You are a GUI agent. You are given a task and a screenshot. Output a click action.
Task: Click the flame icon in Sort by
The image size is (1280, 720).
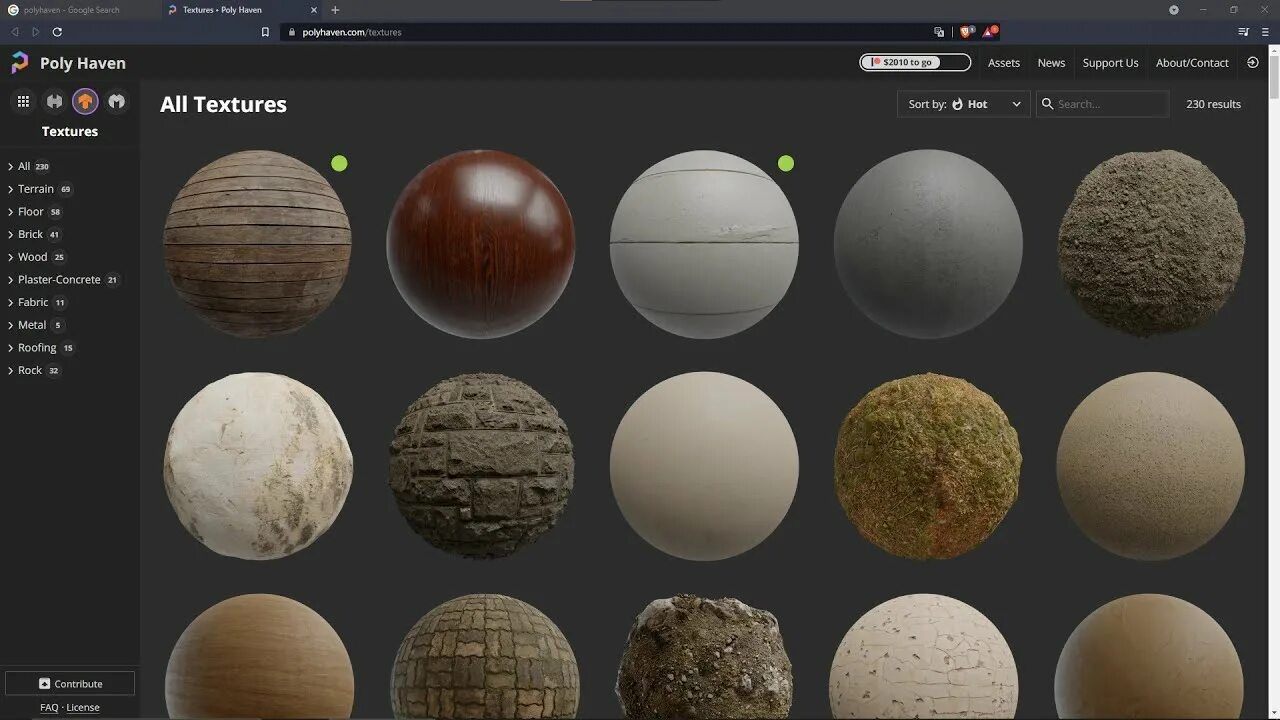pos(957,104)
